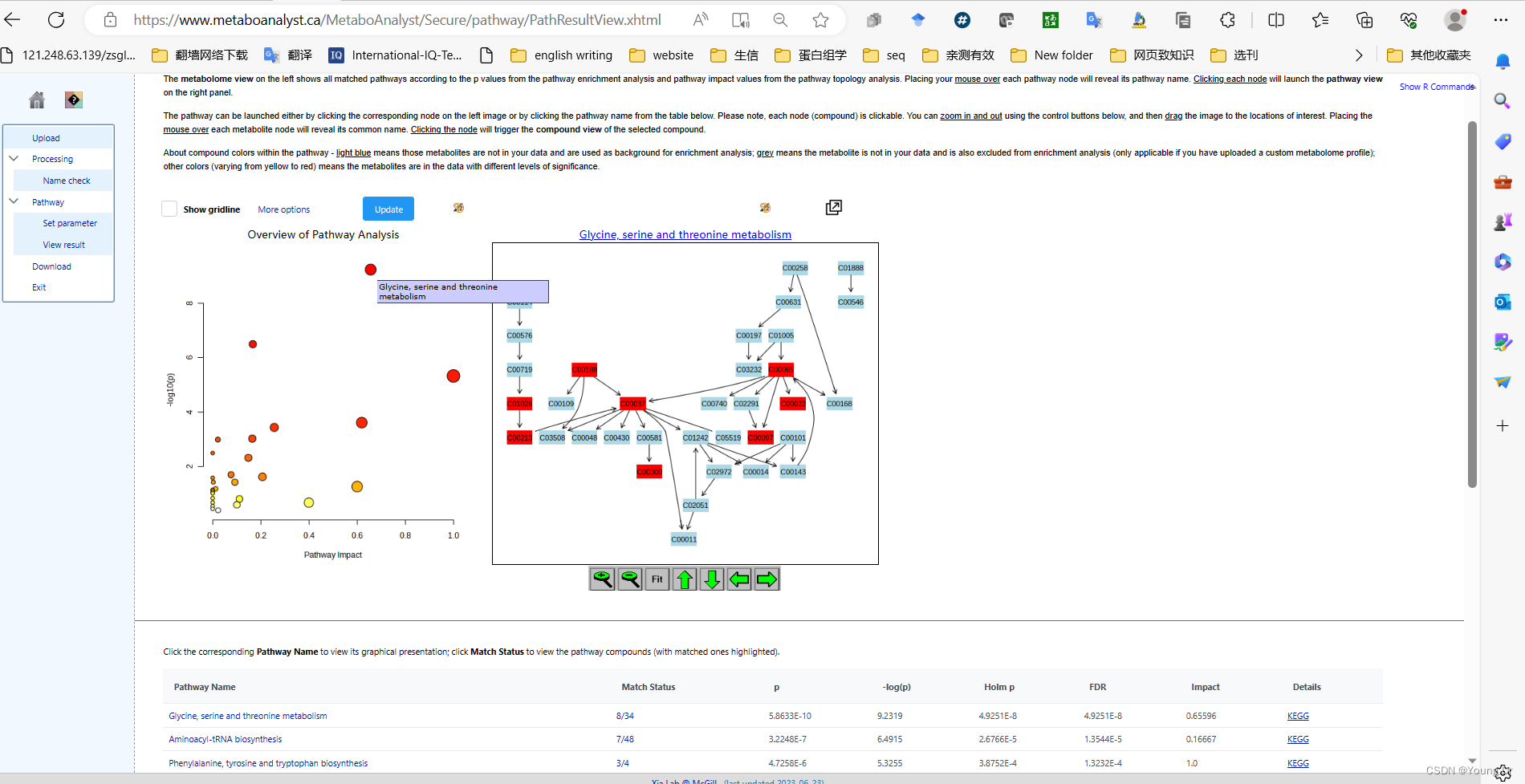The image size is (1525, 784).
Task: Enable the Show gridline checkbox
Action: (169, 209)
